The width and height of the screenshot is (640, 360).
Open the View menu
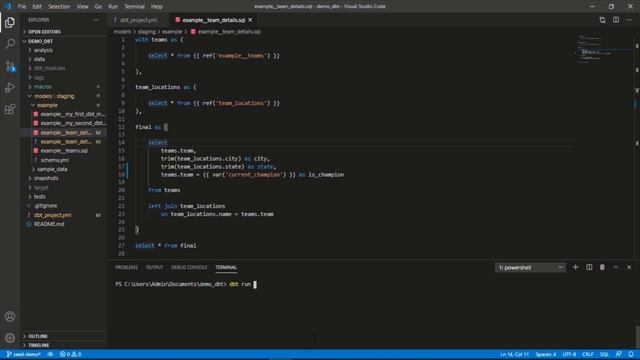82,7
